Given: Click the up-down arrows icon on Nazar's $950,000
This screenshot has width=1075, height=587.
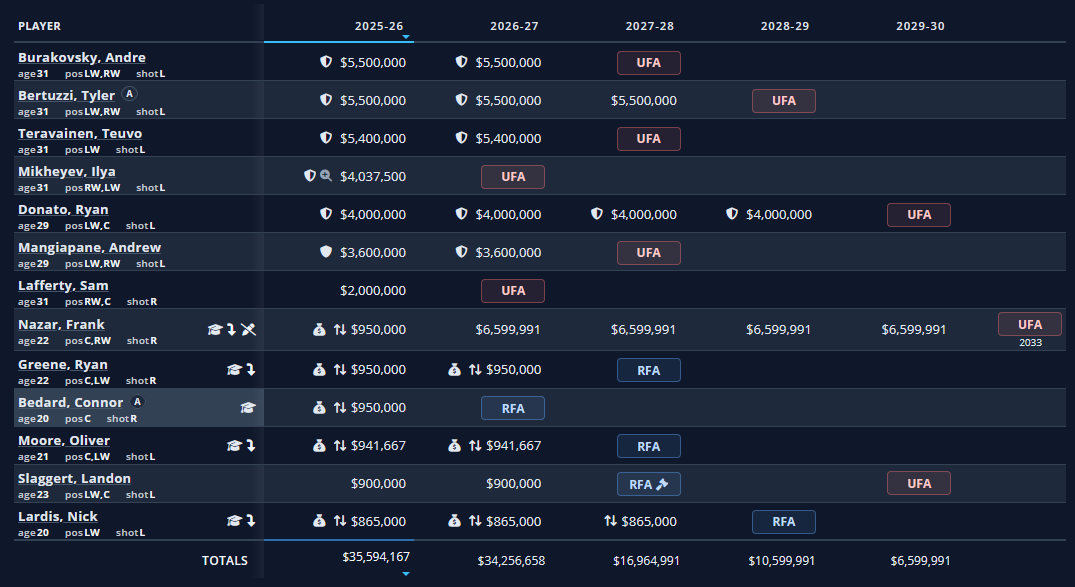Looking at the screenshot, I should (339, 330).
